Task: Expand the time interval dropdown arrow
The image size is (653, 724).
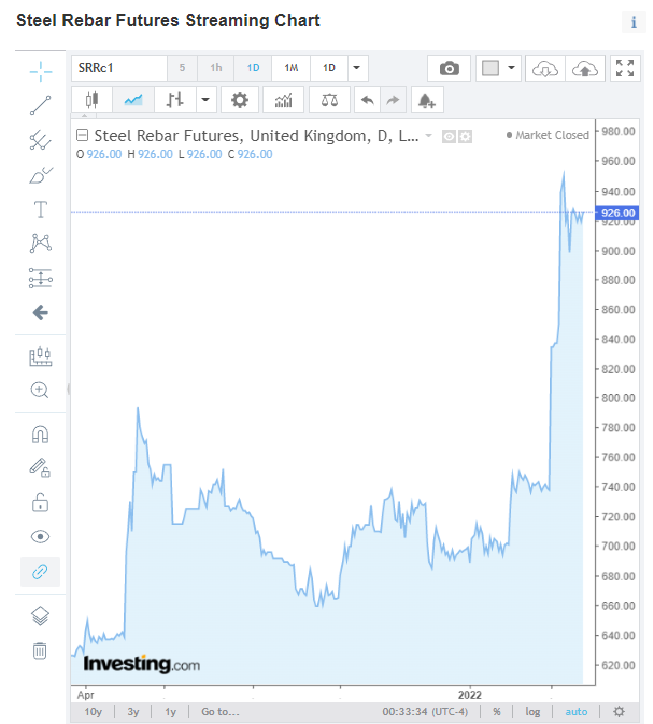Action: 358,68
